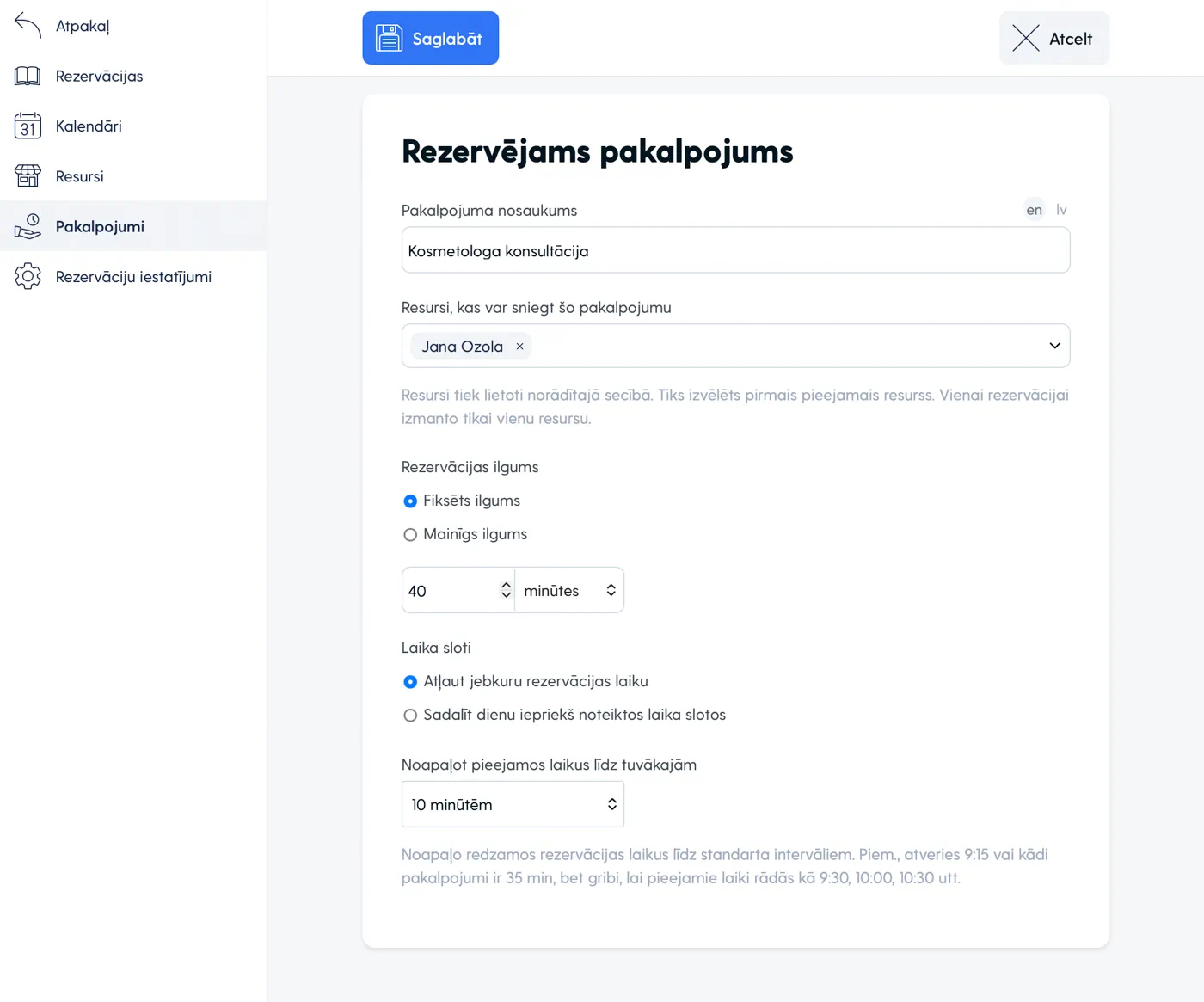Click the back arrow icon beside Atpakaļ
Image resolution: width=1204 pixels, height=1002 pixels.
tap(28, 26)
